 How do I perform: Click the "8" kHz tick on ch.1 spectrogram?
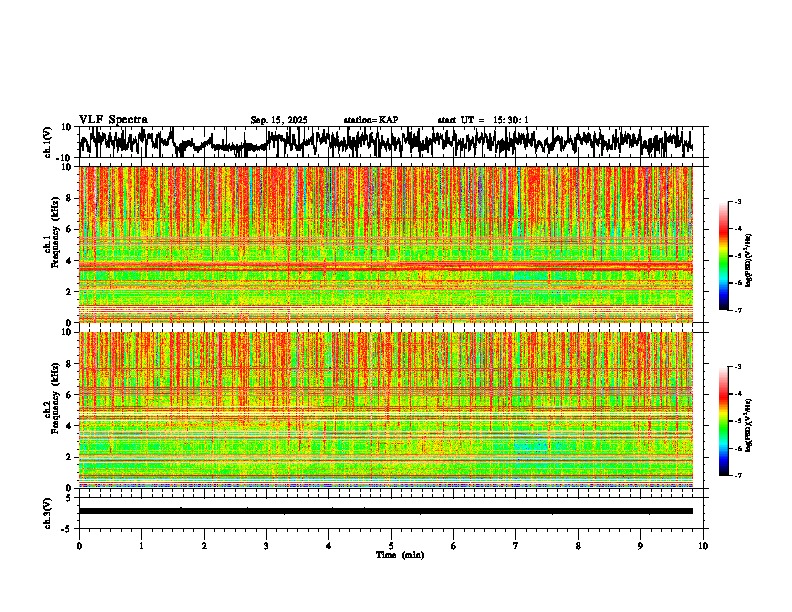pos(69,198)
